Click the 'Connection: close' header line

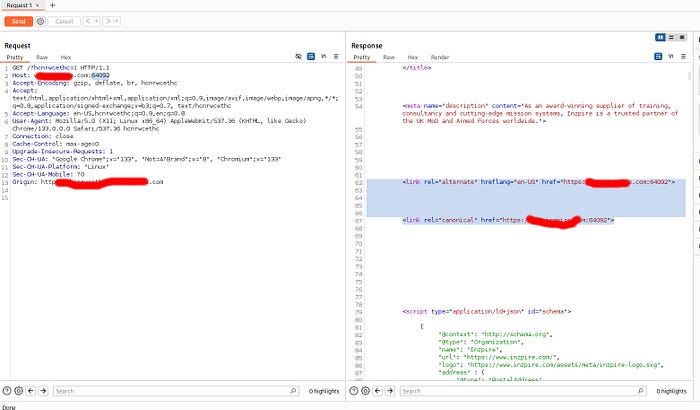pos(43,136)
